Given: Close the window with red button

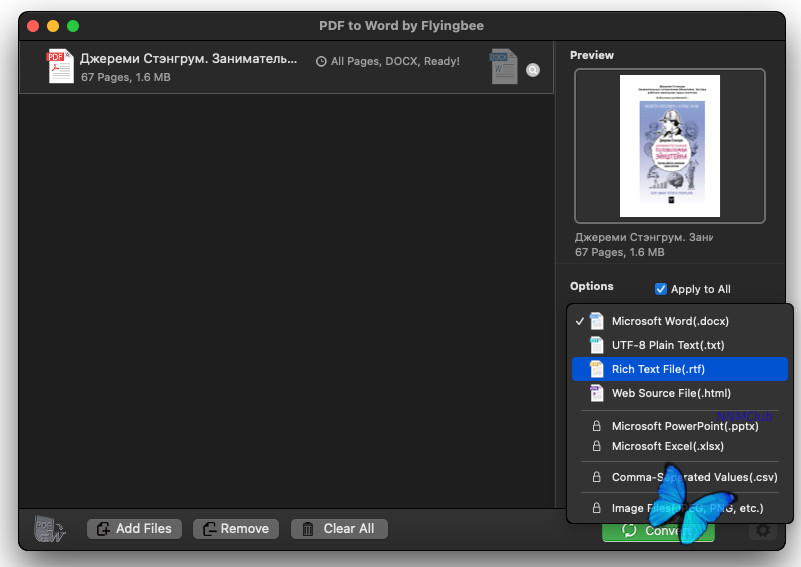Looking at the screenshot, I should pos(33,26).
